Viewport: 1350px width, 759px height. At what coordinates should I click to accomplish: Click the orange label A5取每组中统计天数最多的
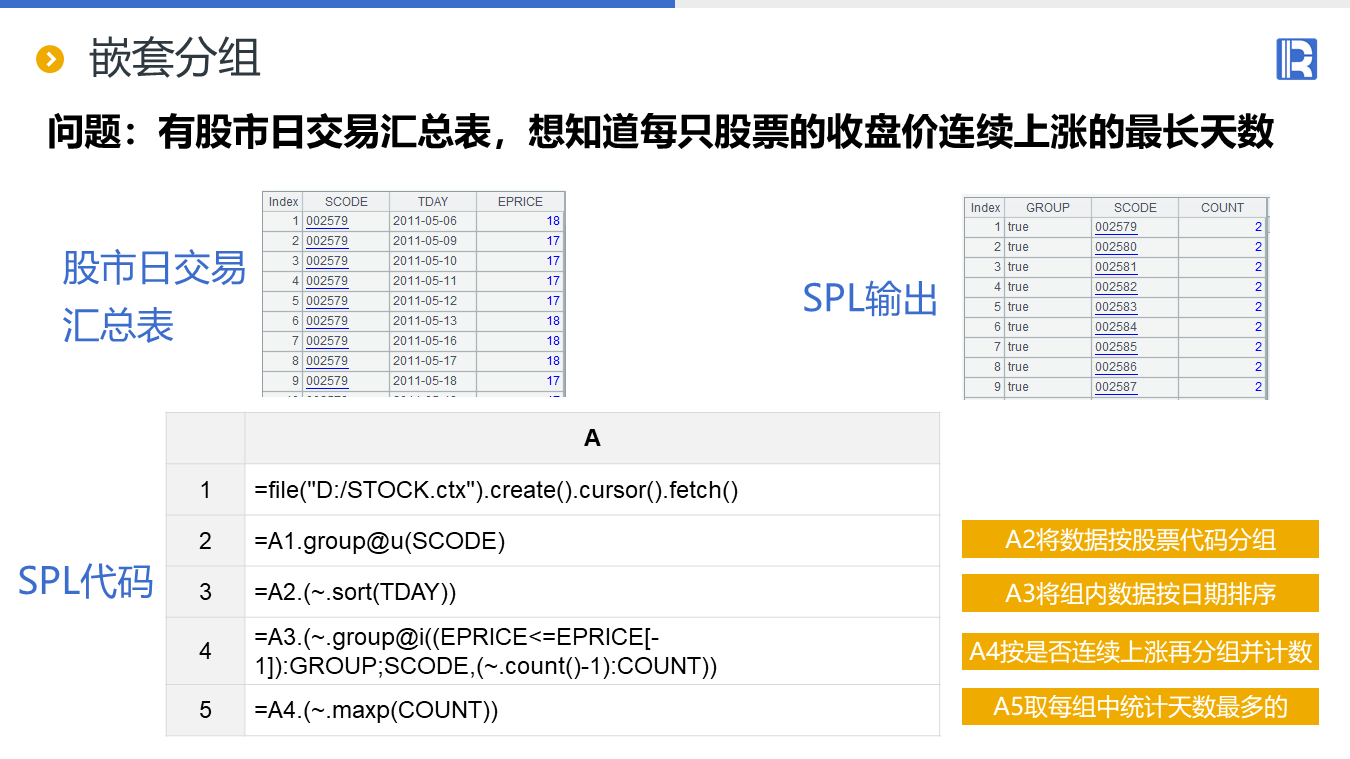[x=1140, y=707]
